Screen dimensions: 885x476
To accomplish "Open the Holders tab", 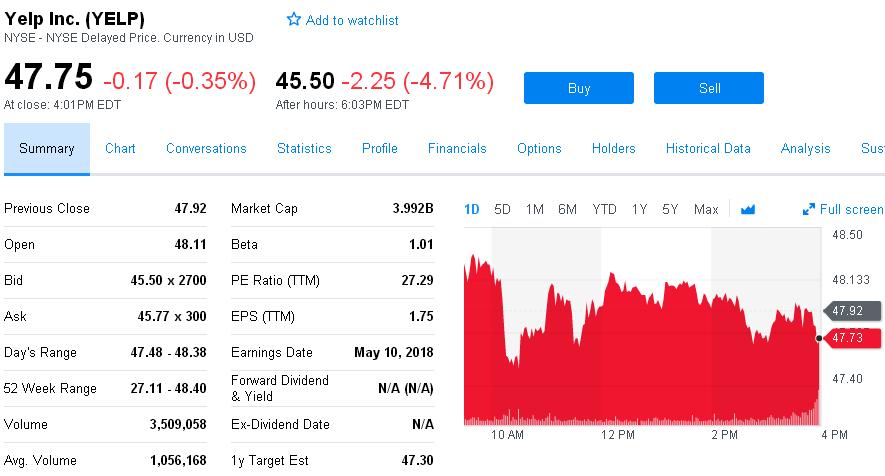I will click(613, 148).
